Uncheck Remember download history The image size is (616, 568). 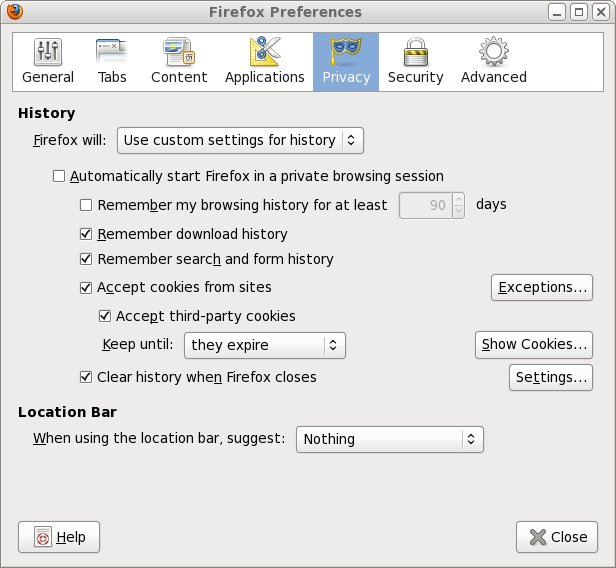click(86, 234)
